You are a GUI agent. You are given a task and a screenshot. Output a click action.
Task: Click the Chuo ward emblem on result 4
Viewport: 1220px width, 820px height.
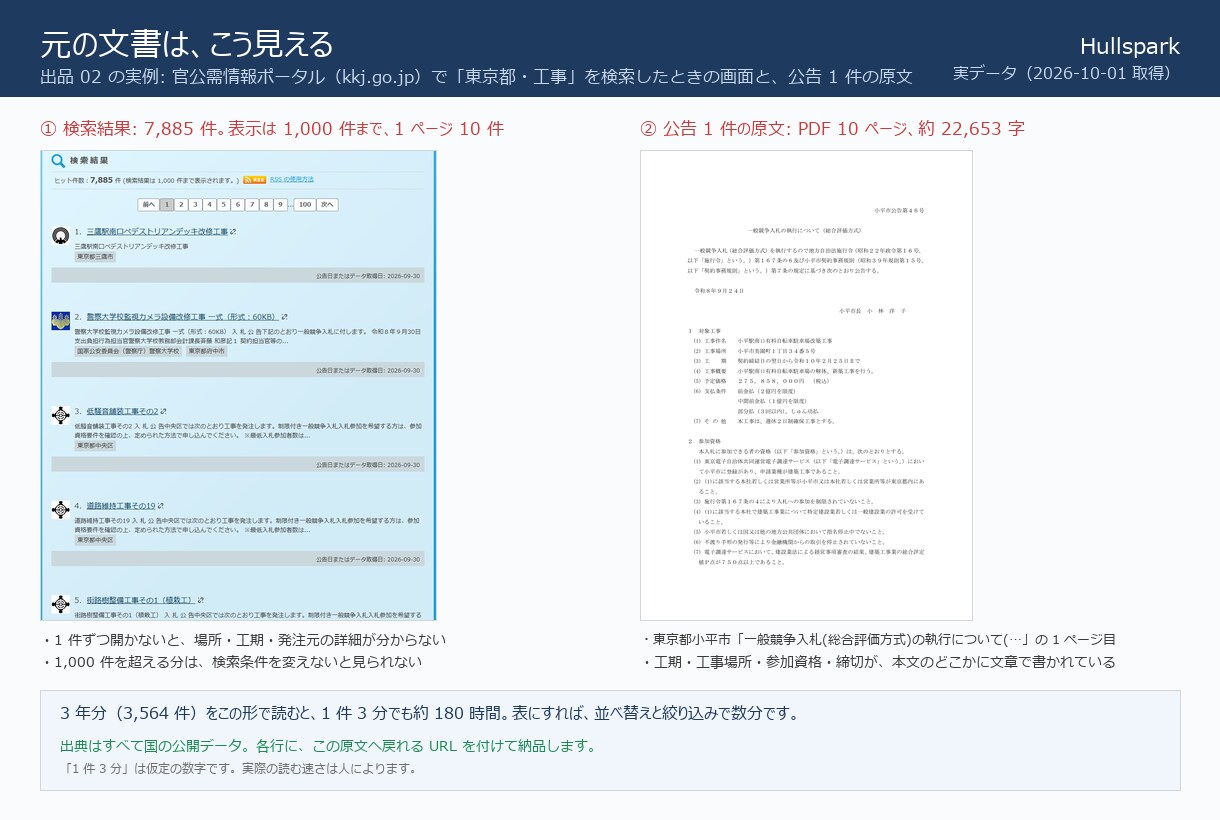61,510
